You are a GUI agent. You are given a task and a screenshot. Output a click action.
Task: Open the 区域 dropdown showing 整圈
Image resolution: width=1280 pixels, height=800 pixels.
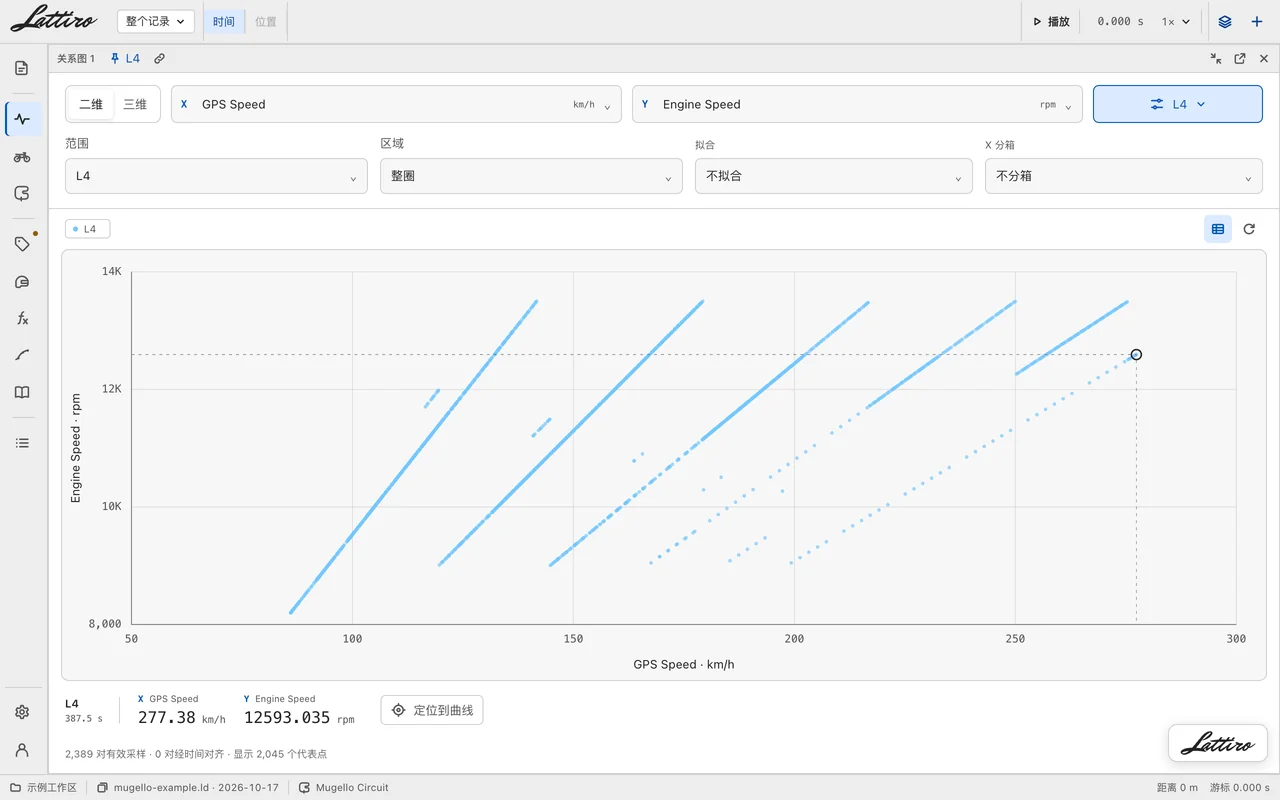531,176
